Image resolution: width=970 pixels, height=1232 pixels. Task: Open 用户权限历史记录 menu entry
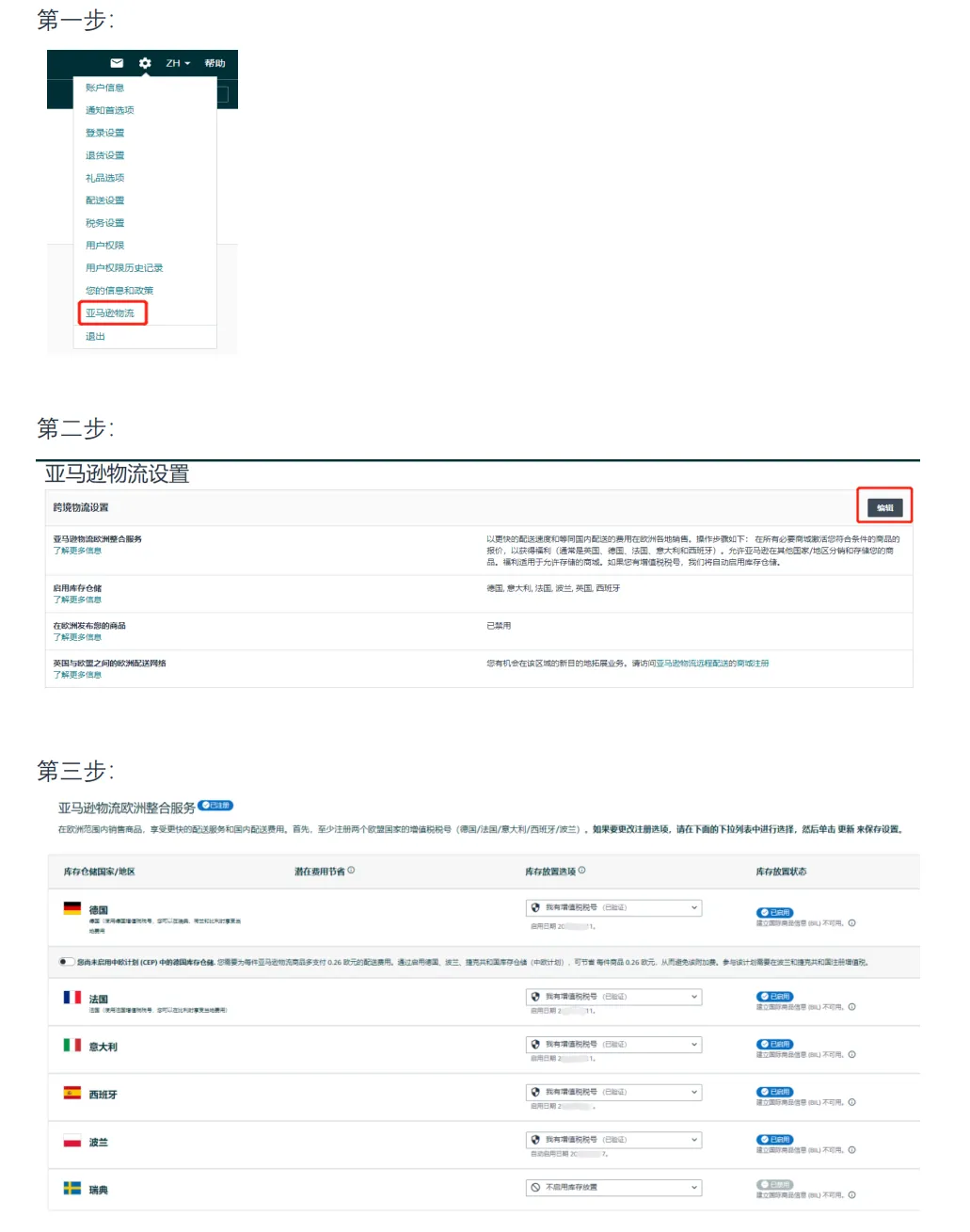point(124,268)
